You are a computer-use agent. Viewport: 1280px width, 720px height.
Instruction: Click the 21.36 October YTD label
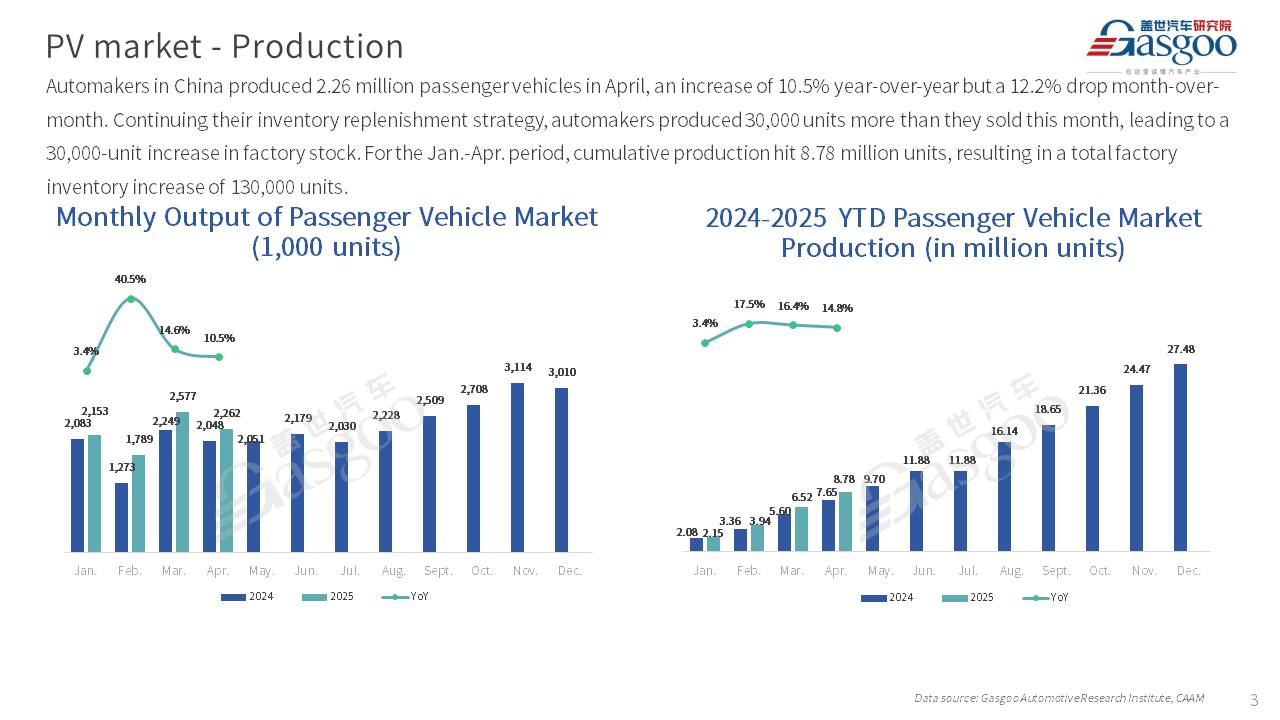(1093, 390)
